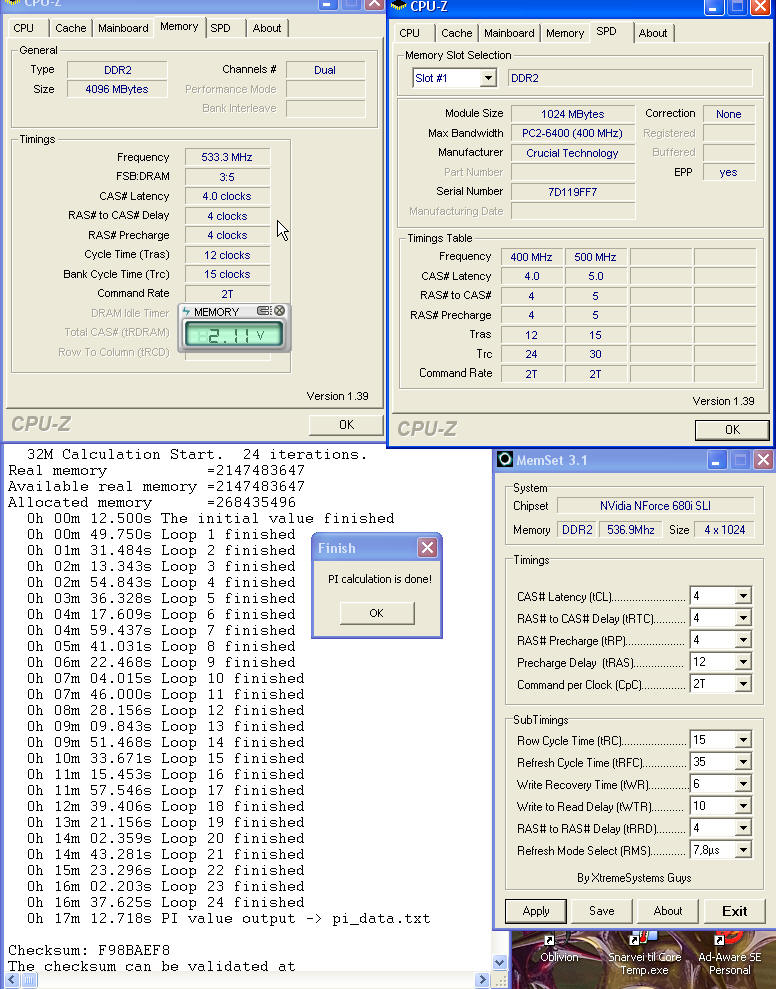The image size is (776, 989).
Task: Click the MemSet Chipset field NVidia NForce 680i SLI
Action: pyautogui.click(x=655, y=506)
